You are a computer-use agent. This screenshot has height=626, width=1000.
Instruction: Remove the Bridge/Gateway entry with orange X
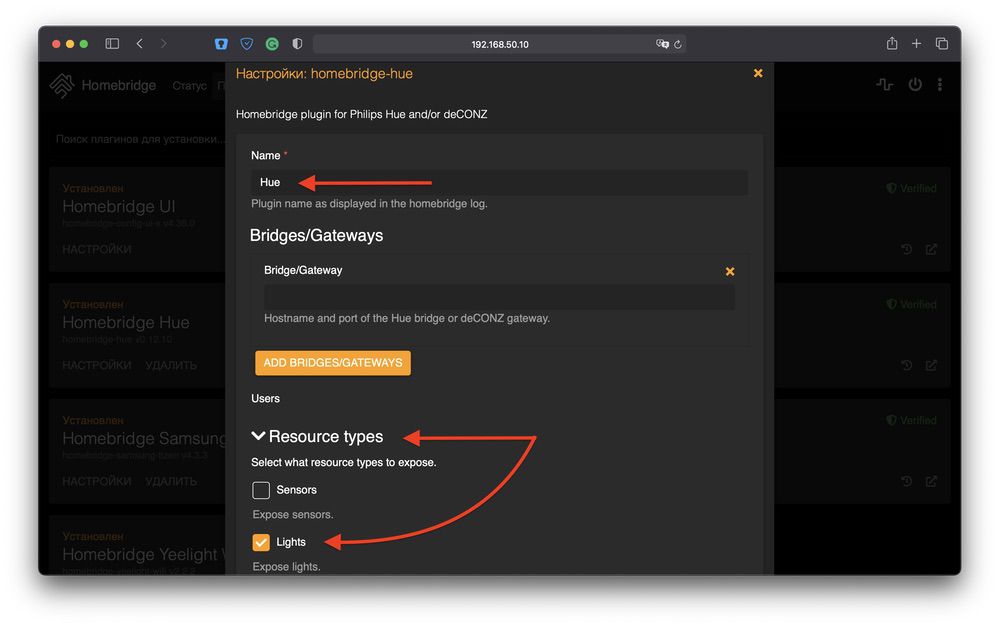pos(730,272)
